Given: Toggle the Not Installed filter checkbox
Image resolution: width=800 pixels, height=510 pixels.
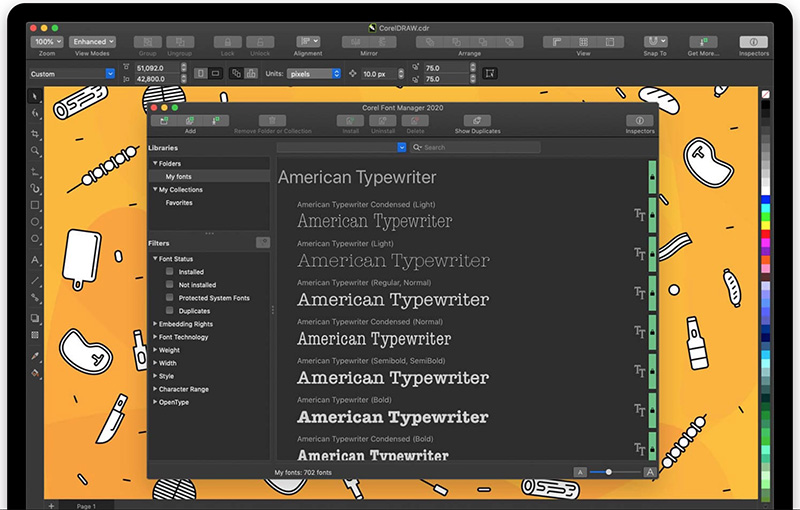Looking at the screenshot, I should [169, 285].
